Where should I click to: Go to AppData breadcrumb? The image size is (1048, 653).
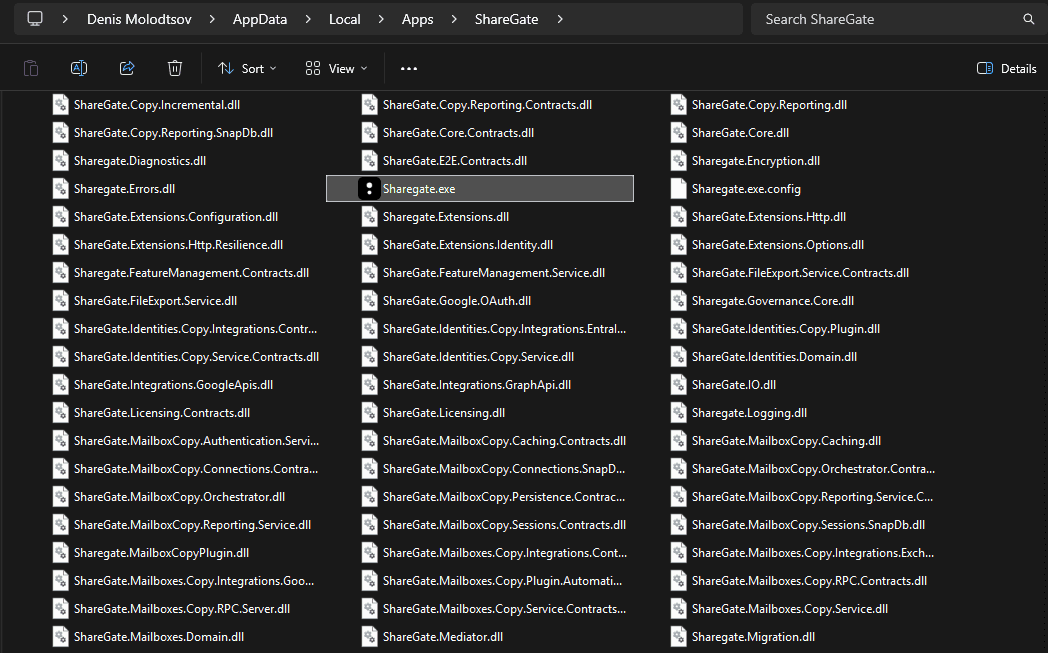click(260, 19)
